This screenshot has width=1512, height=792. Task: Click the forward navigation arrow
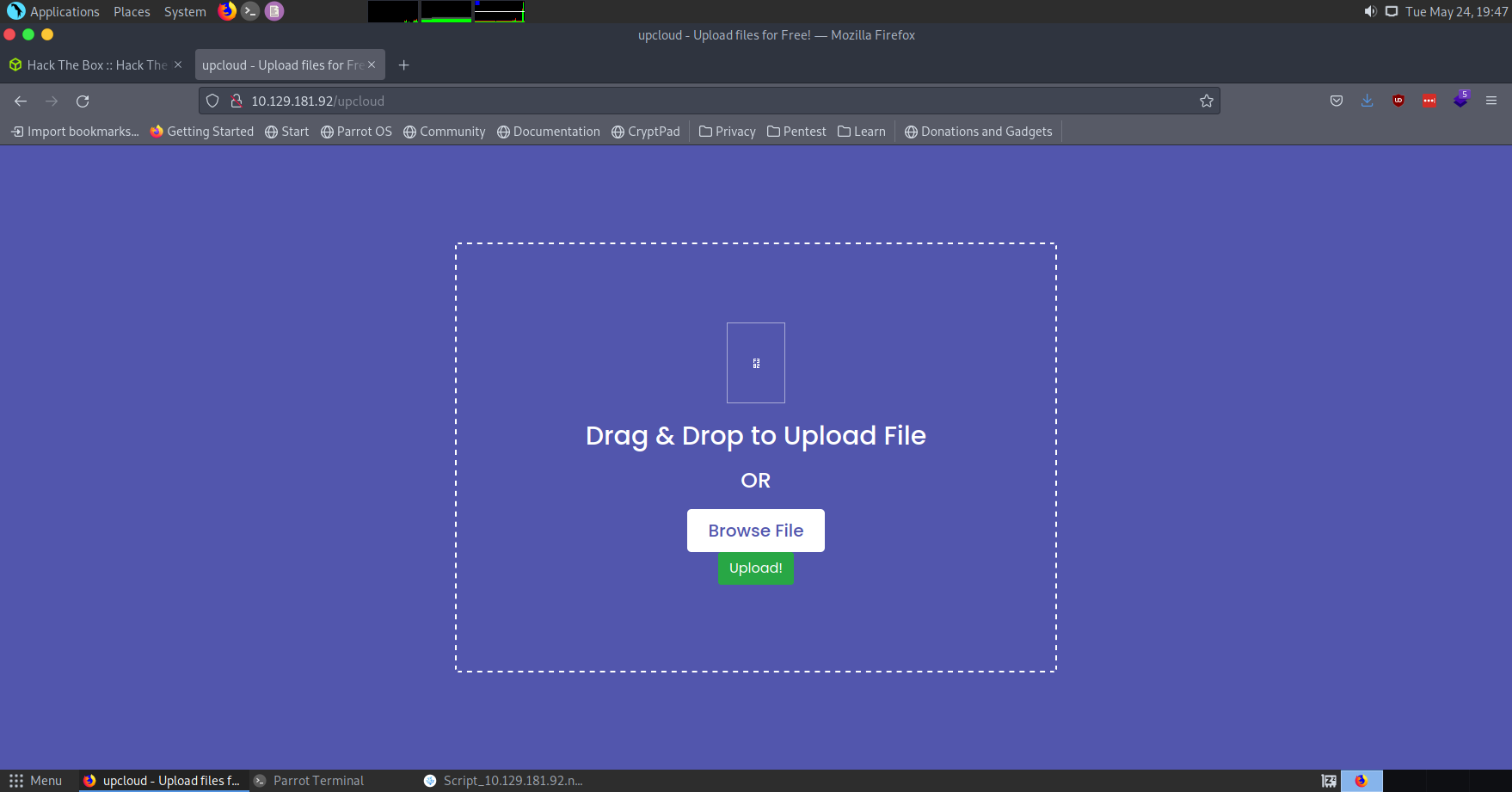pyautogui.click(x=52, y=101)
